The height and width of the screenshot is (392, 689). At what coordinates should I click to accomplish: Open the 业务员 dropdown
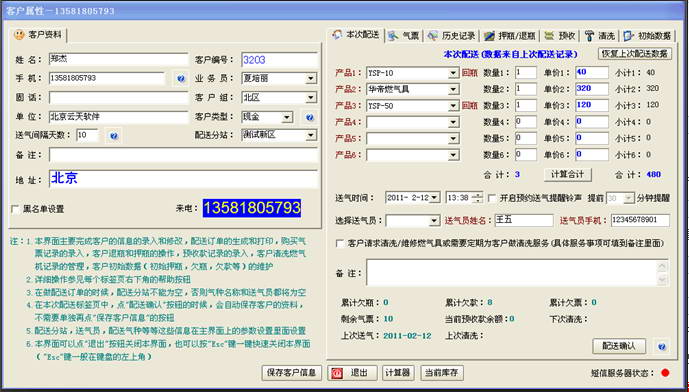(x=311, y=79)
